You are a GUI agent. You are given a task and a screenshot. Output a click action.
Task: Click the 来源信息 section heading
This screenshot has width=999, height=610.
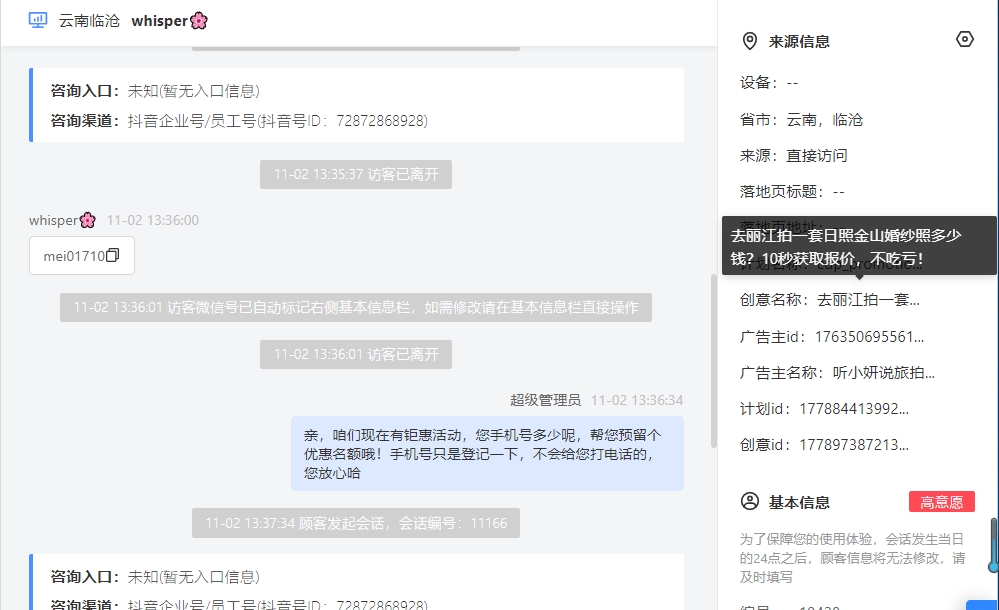799,41
